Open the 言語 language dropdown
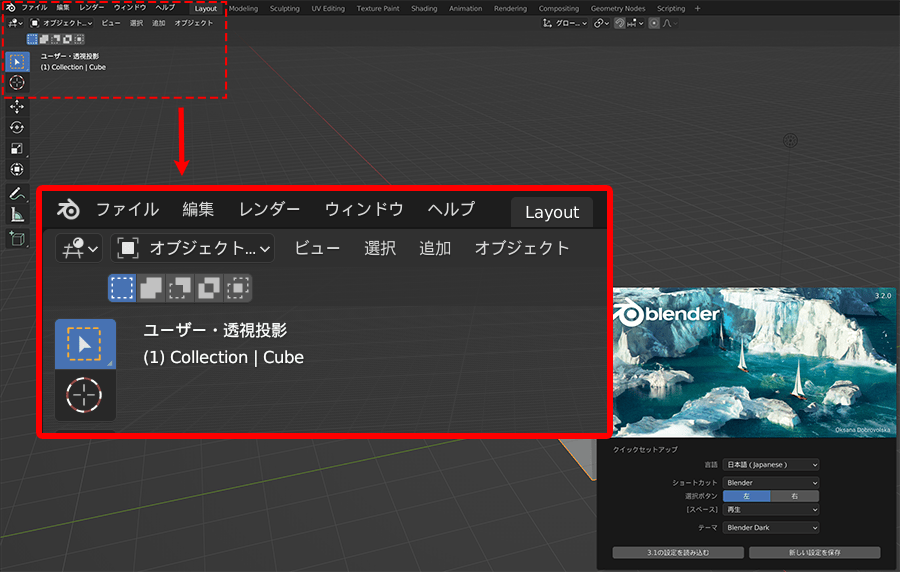Screen dimensions: 900x572 click(x=773, y=465)
